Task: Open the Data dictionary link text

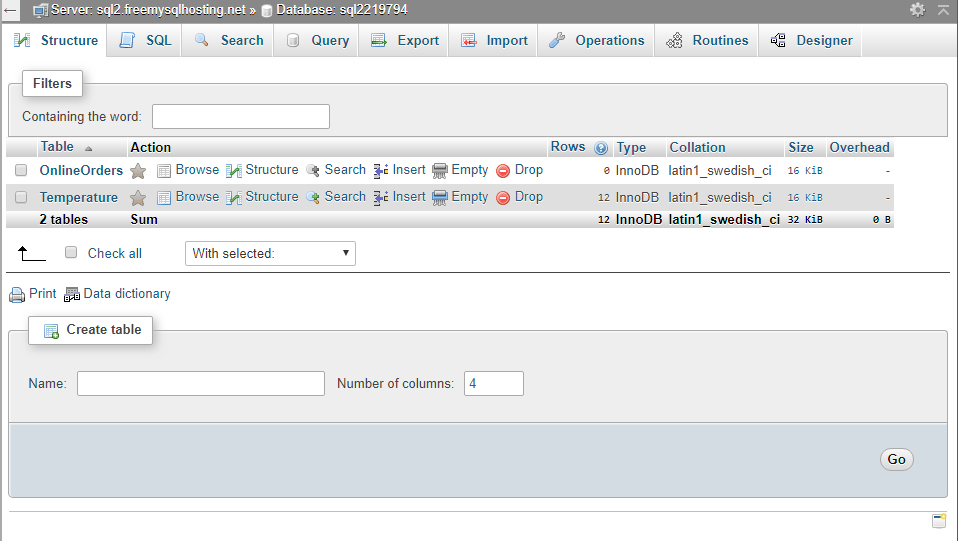Action: (x=127, y=293)
